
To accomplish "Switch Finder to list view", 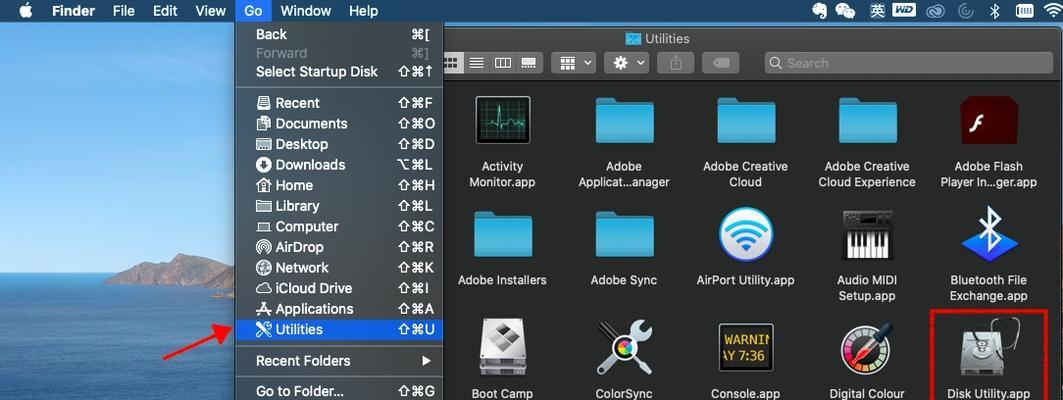I will pos(477,63).
